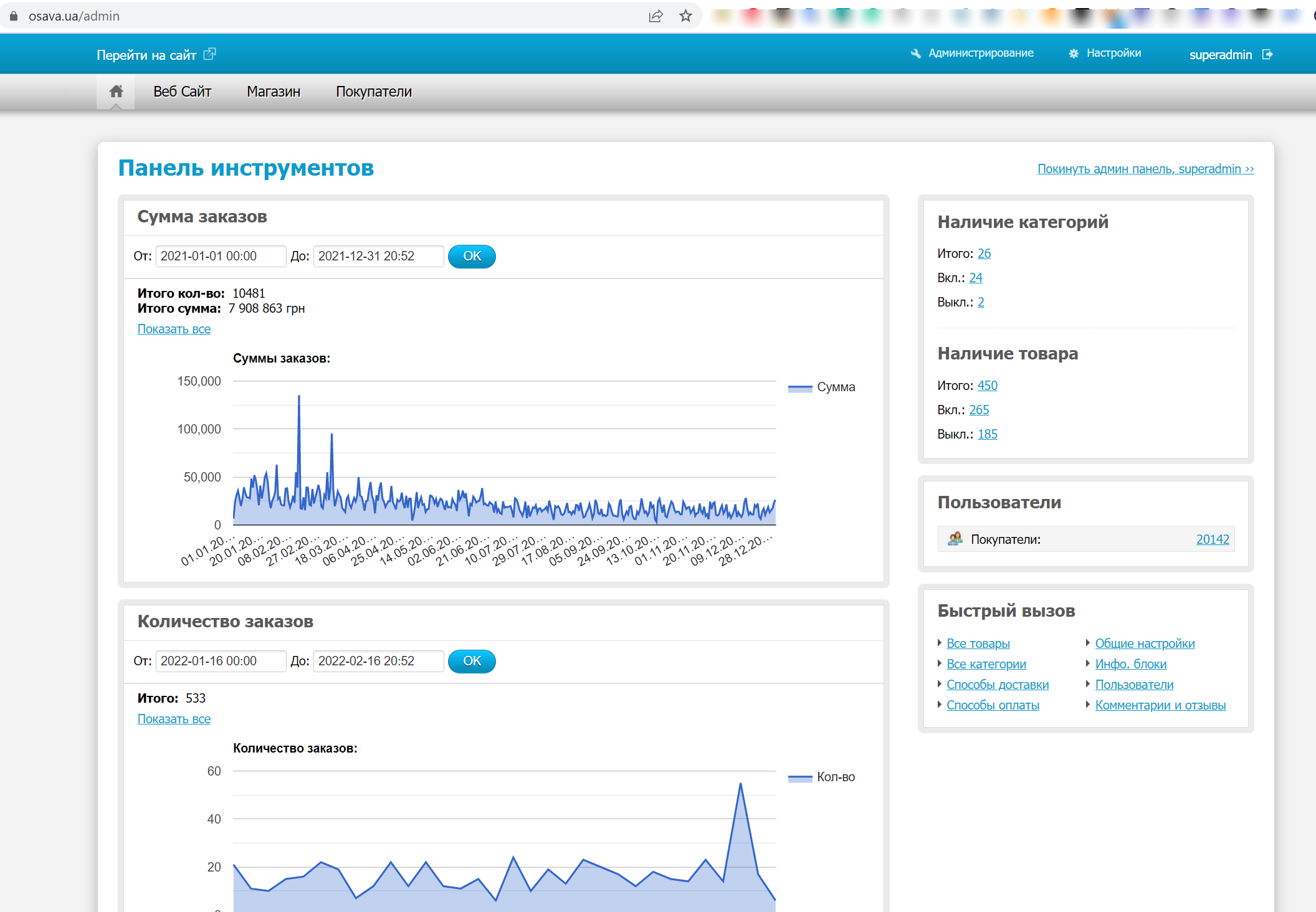Viewport: 1316px width, 912px height.
Task: Click the logout icon next to superadmin
Action: (x=1267, y=55)
